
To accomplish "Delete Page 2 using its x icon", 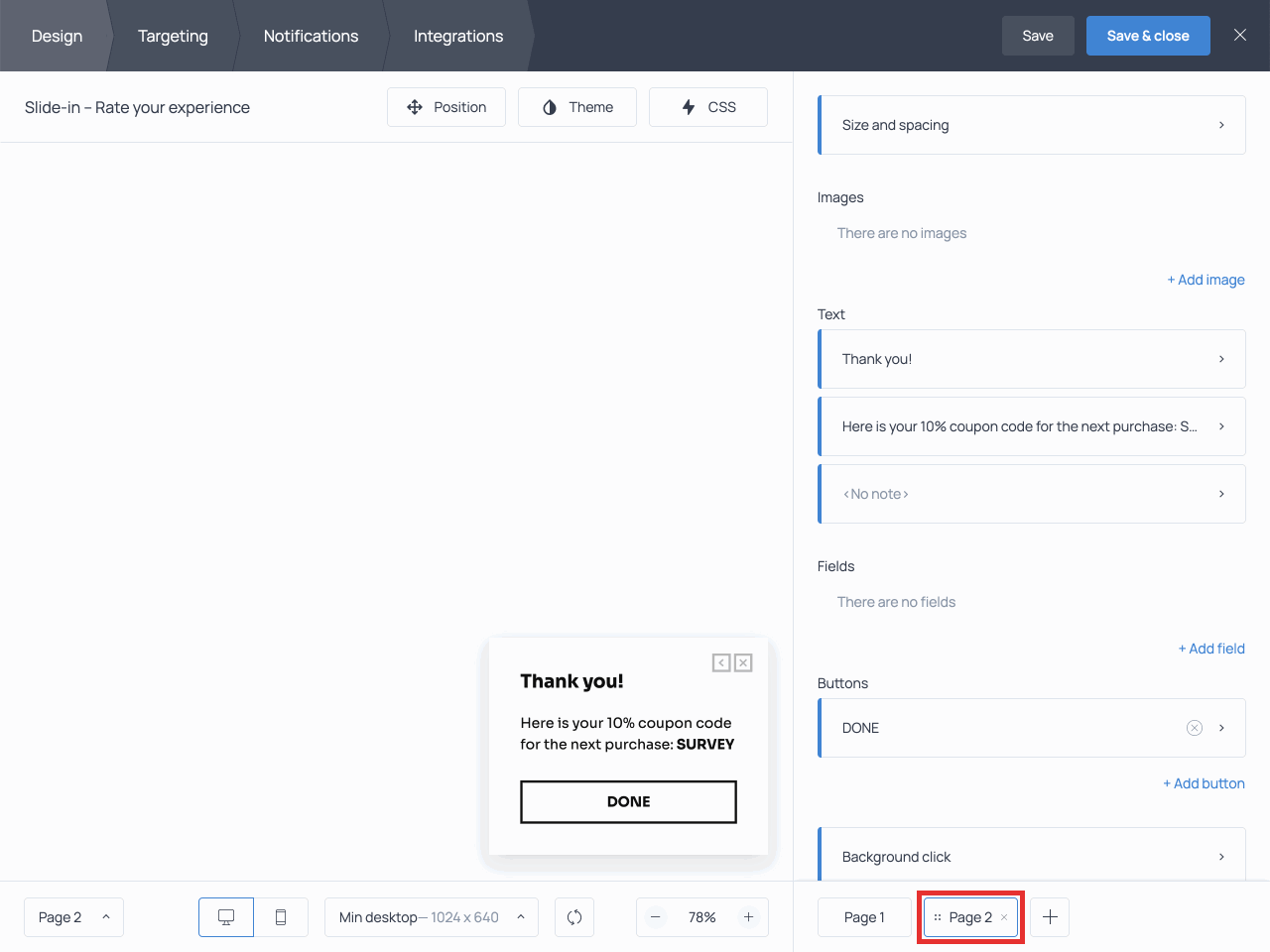I will coord(1004,917).
